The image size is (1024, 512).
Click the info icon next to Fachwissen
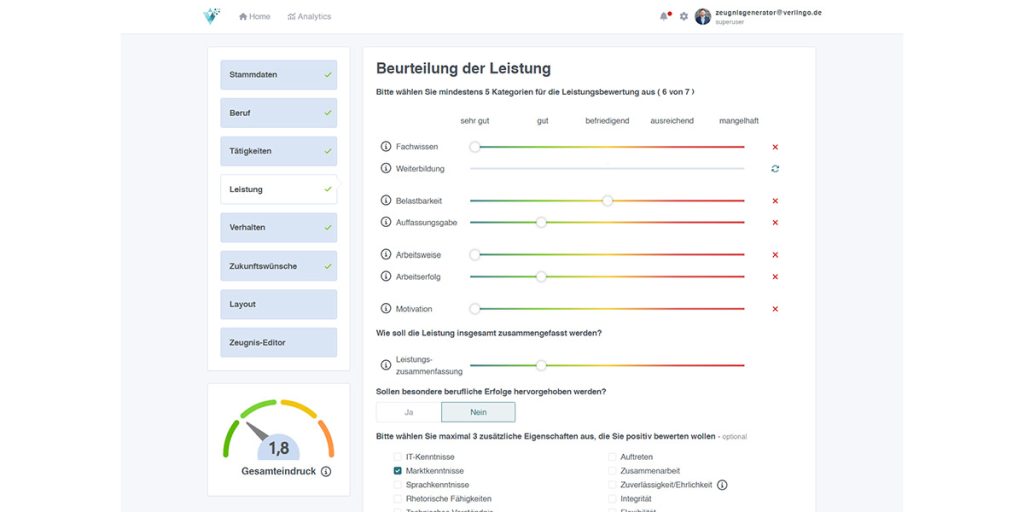(x=386, y=147)
